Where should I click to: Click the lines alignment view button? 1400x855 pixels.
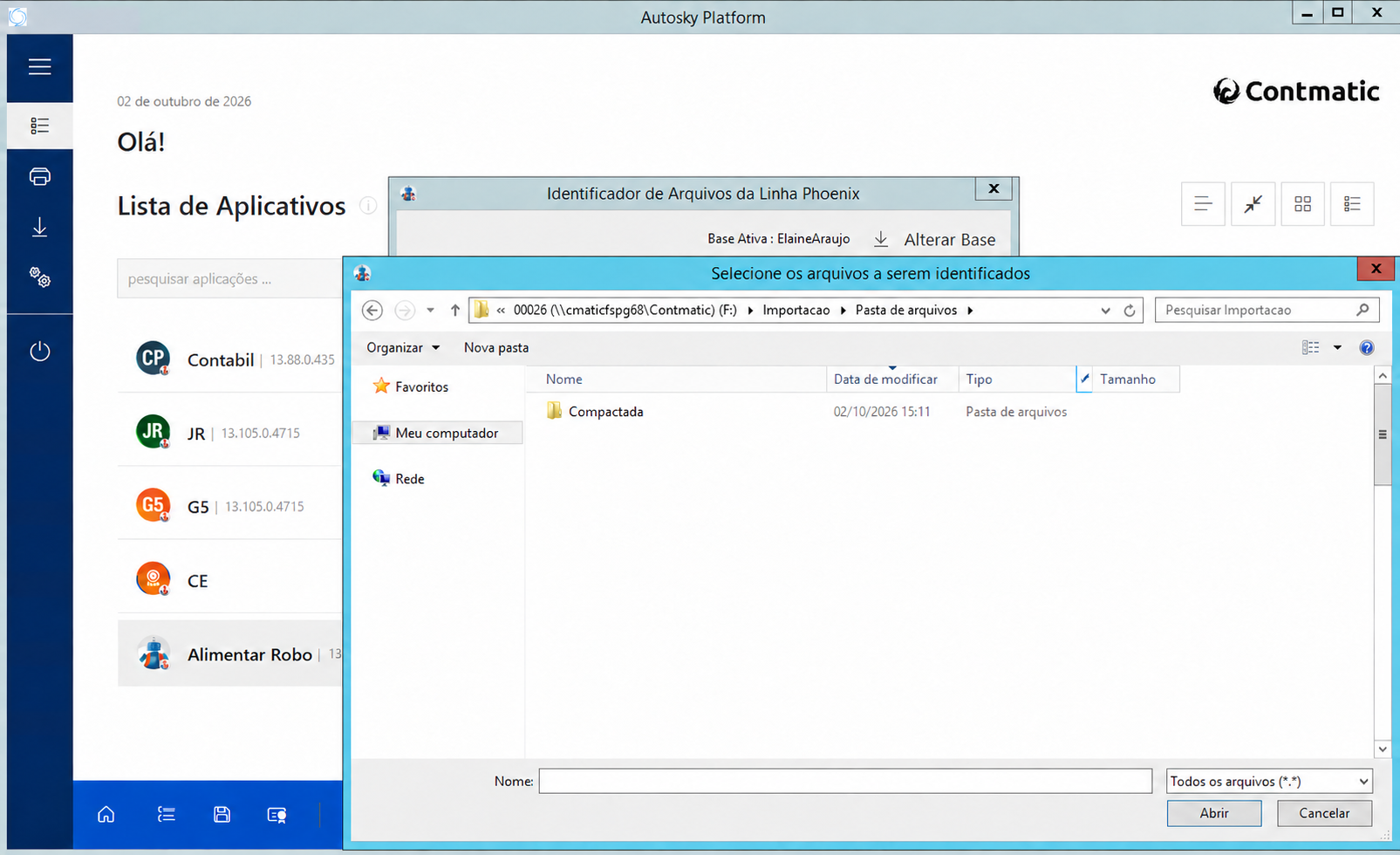coord(1203,204)
